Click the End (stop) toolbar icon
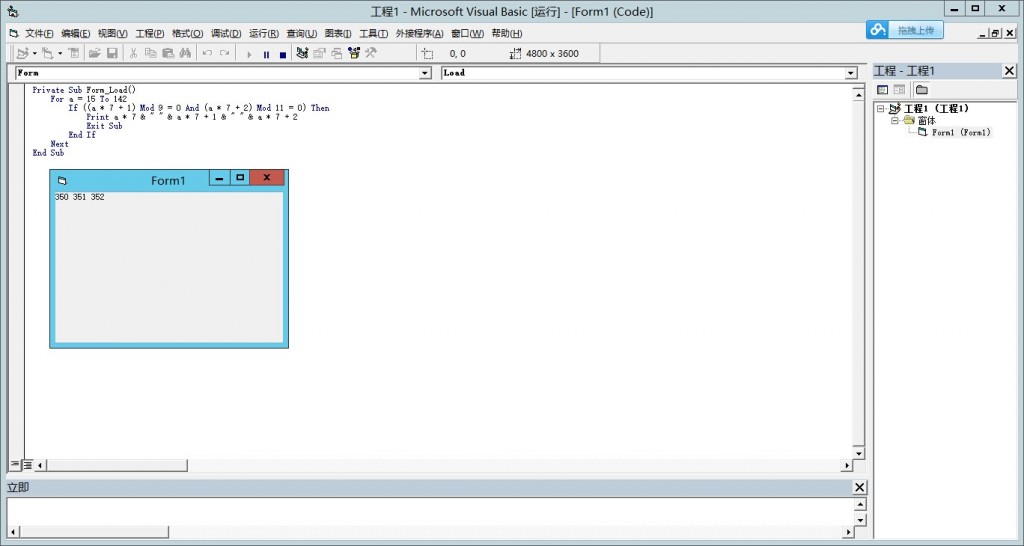The height and width of the screenshot is (546, 1024). pos(282,54)
